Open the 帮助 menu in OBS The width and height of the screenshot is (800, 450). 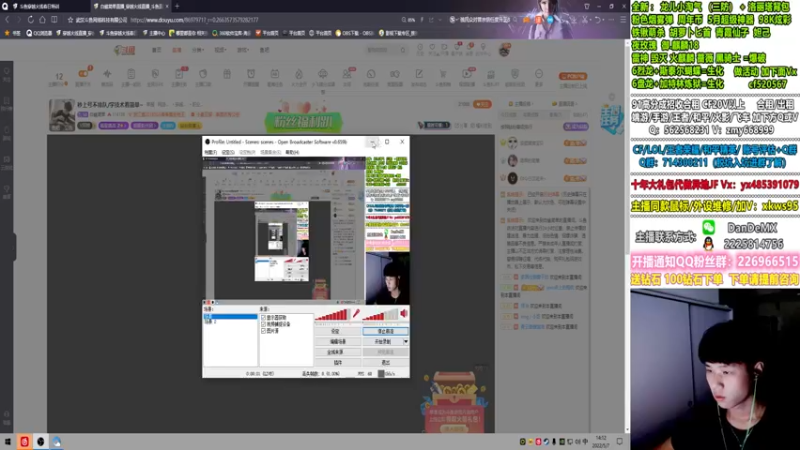(x=292, y=152)
